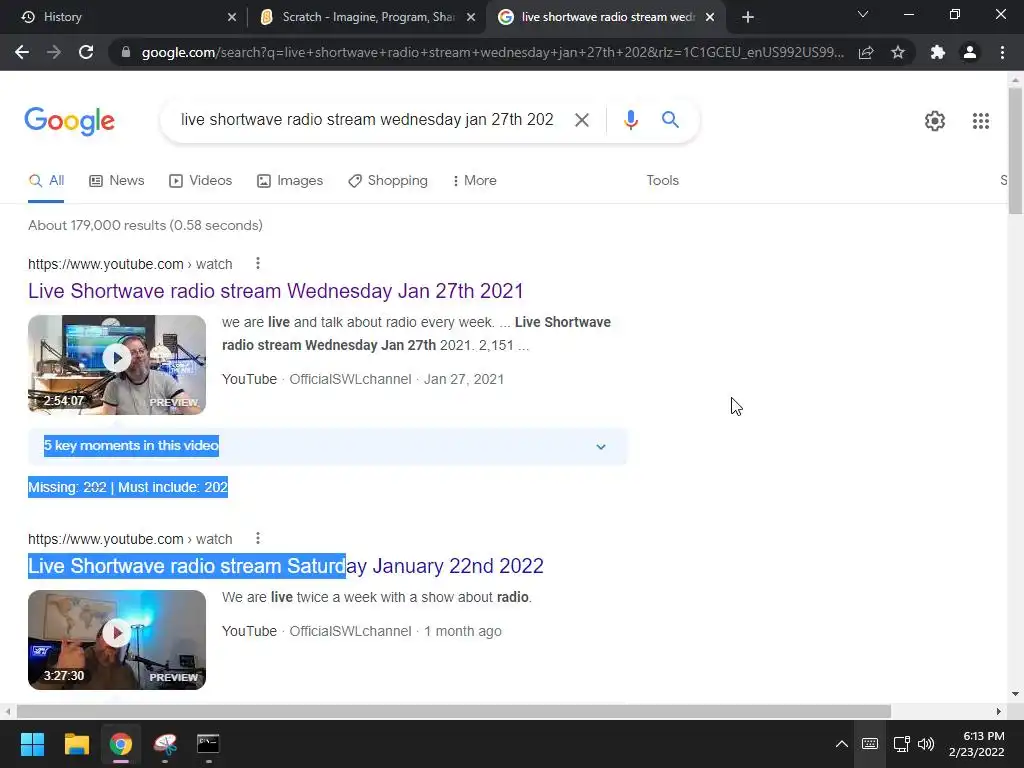The height and width of the screenshot is (768, 1024).
Task: Open options for first YouTube result
Action: tap(258, 263)
